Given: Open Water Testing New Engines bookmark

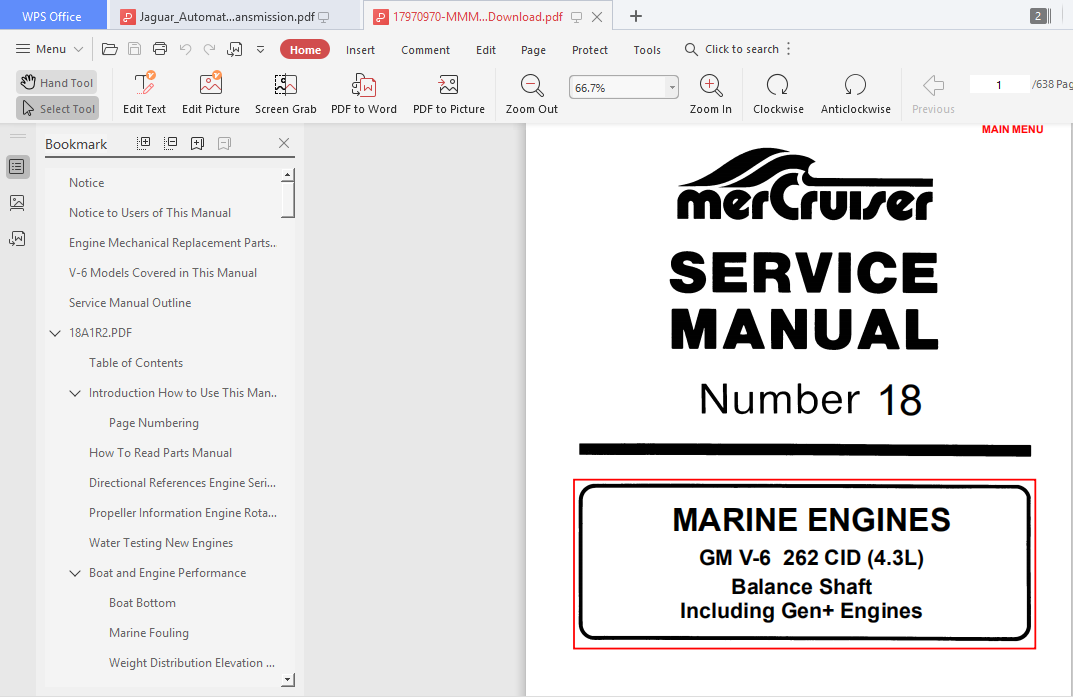Looking at the screenshot, I should [161, 543].
